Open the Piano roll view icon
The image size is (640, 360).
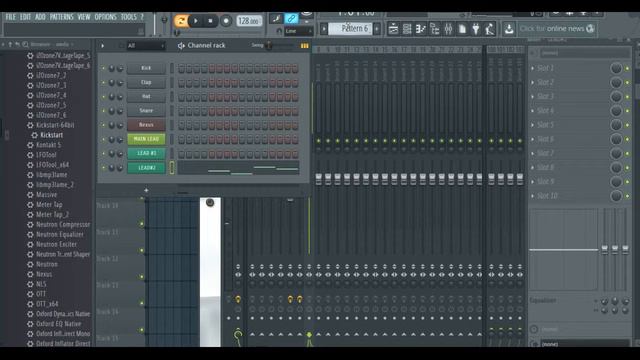click(x=421, y=29)
